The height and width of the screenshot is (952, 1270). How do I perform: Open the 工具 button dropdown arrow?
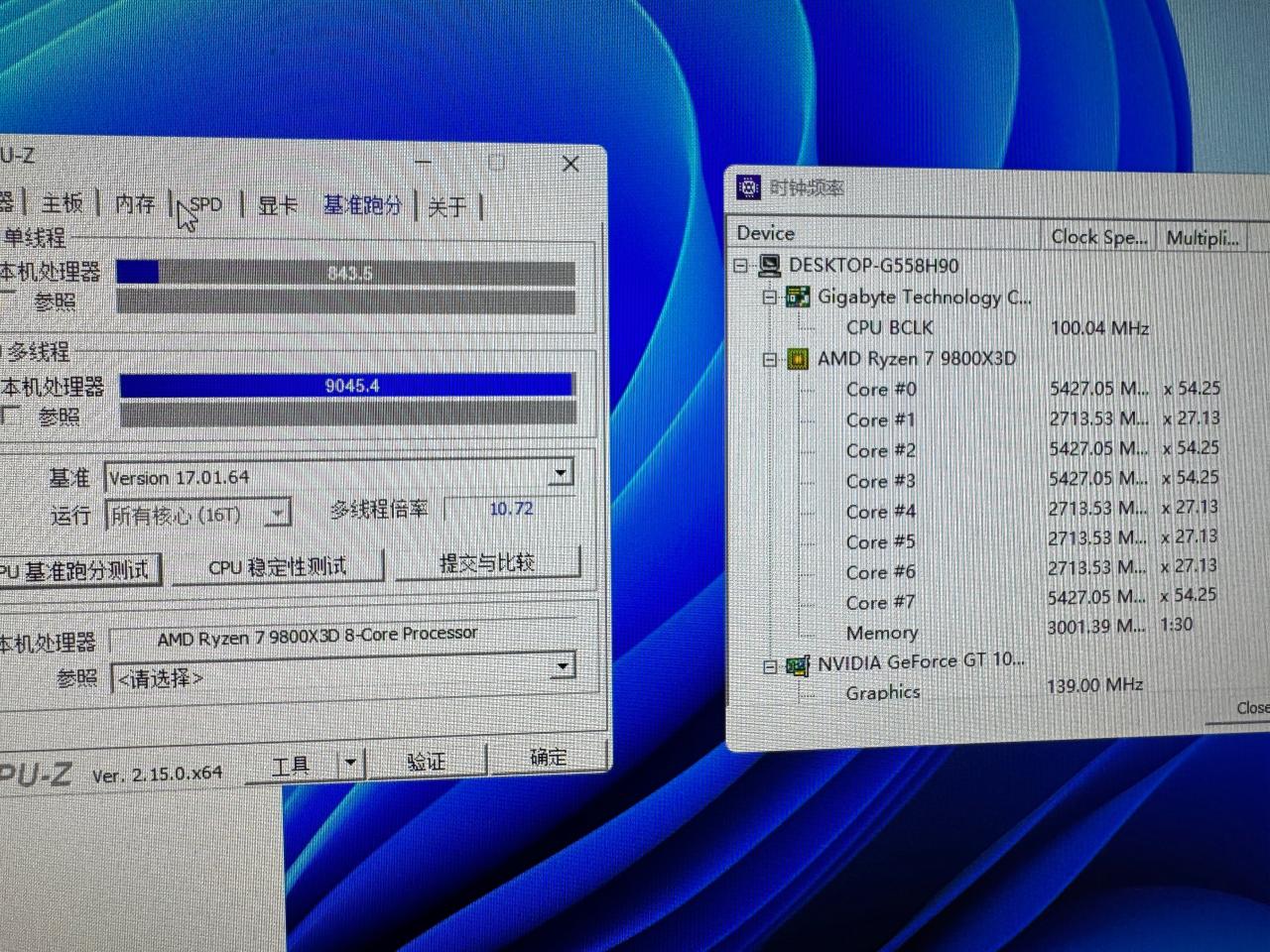(x=350, y=764)
